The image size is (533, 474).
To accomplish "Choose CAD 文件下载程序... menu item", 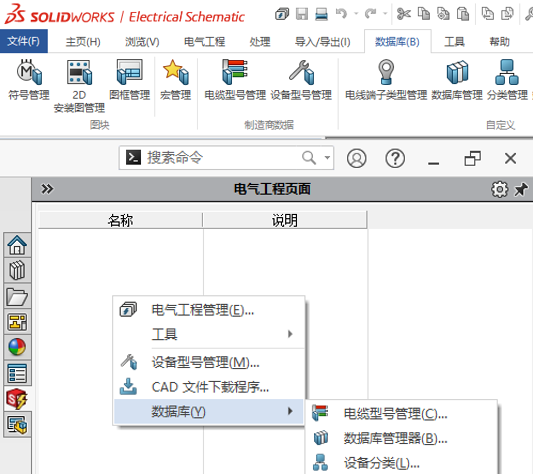I will [x=209, y=387].
